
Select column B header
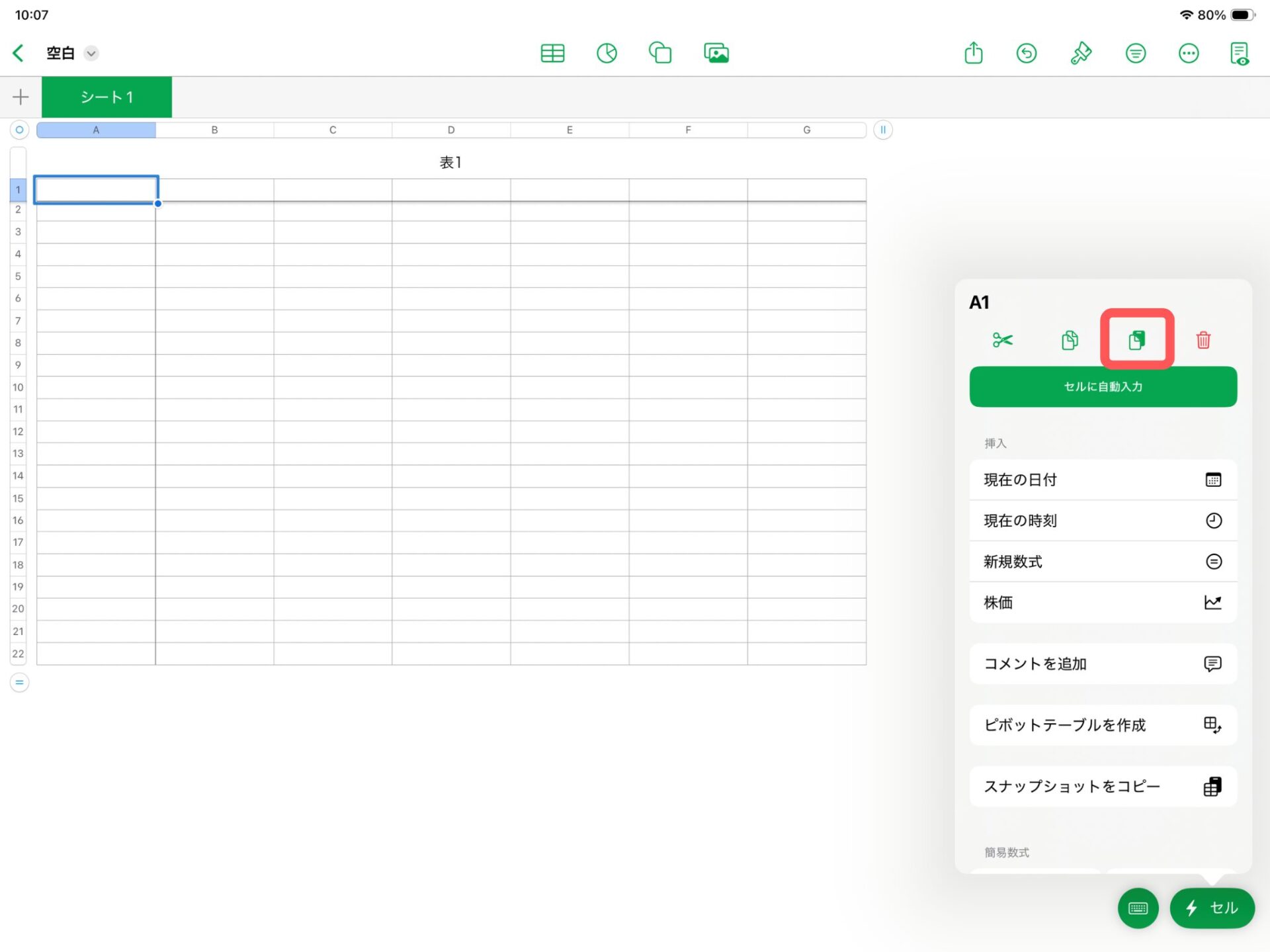pyautogui.click(x=214, y=130)
